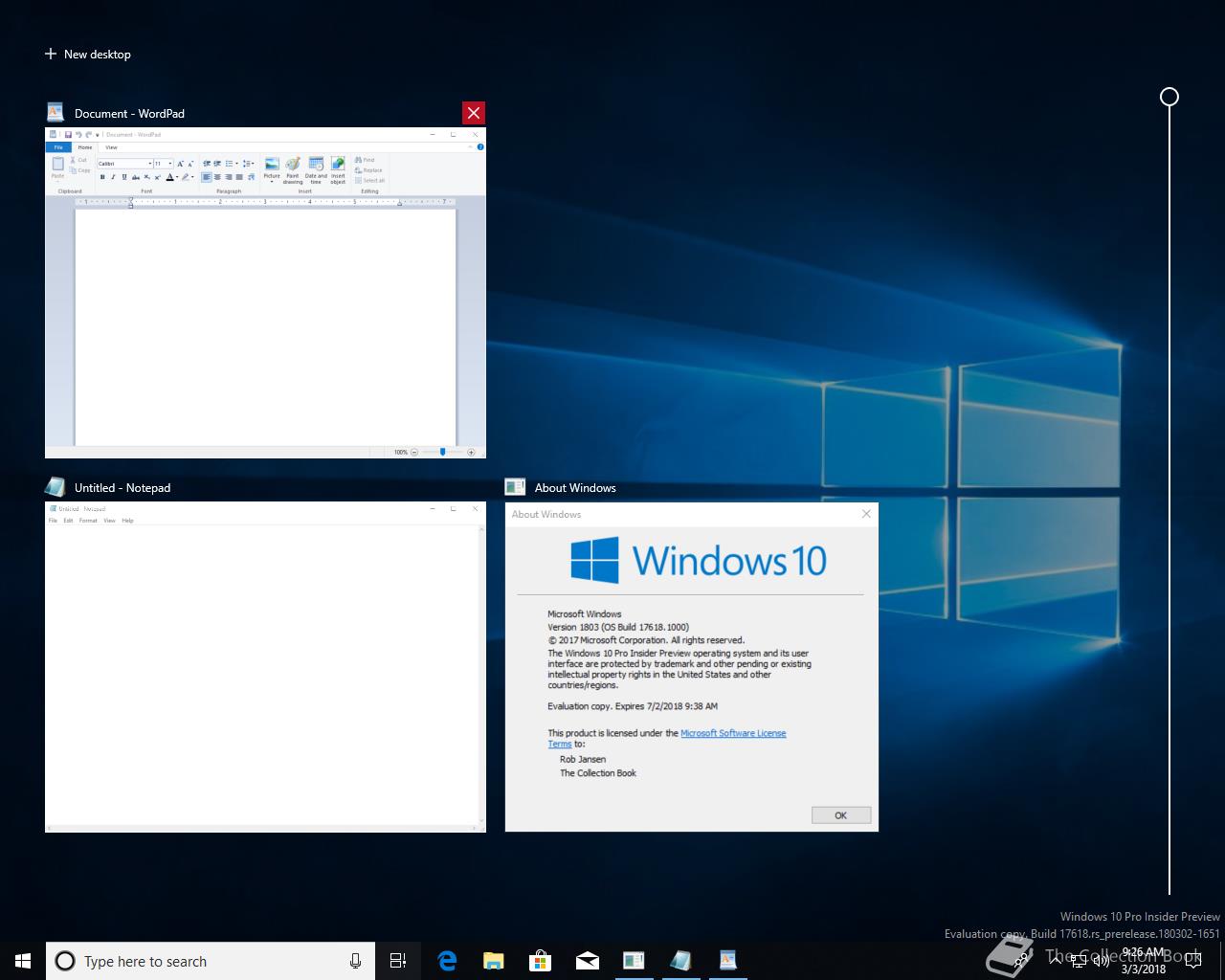Viewport: 1225px width, 980px height.
Task: Open the Notepad Edit menu
Action: (x=68, y=521)
